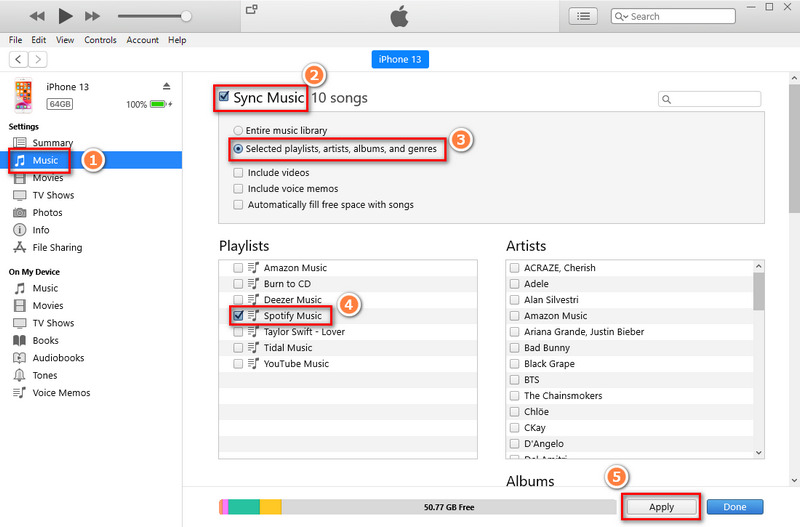Click the Play button

pos(65,16)
